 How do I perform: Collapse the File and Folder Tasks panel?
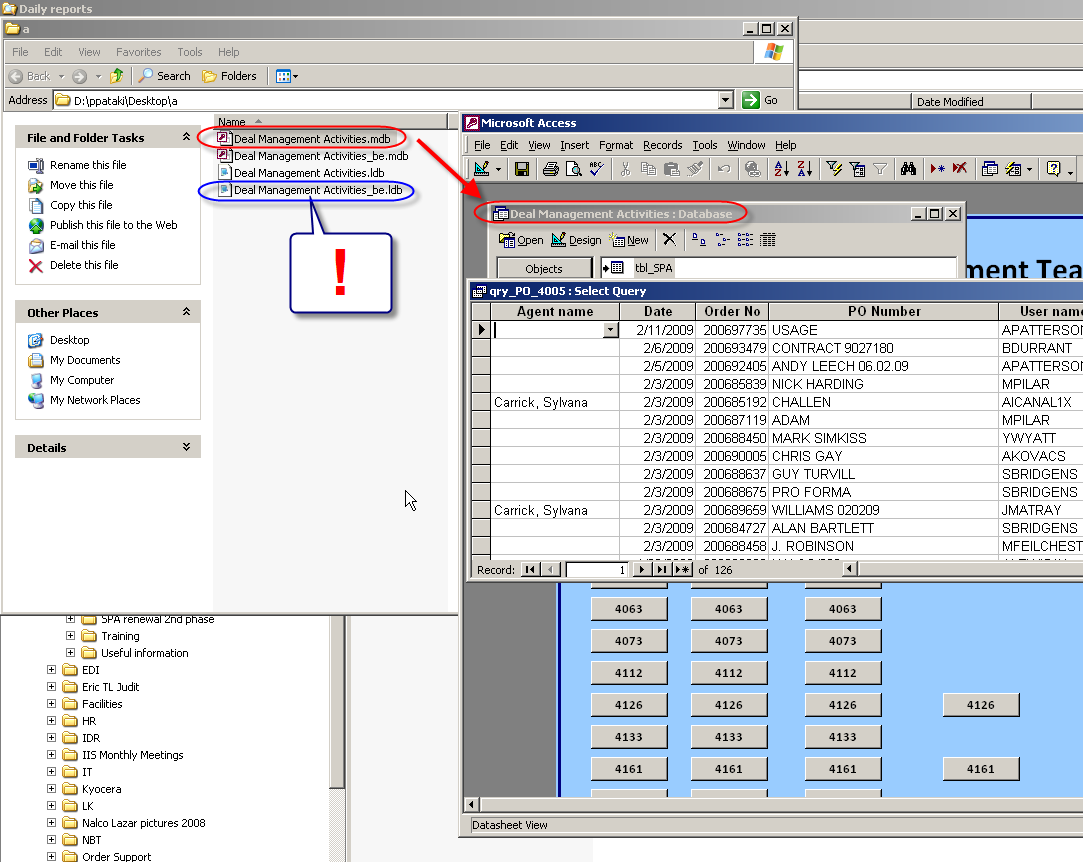pyautogui.click(x=186, y=138)
